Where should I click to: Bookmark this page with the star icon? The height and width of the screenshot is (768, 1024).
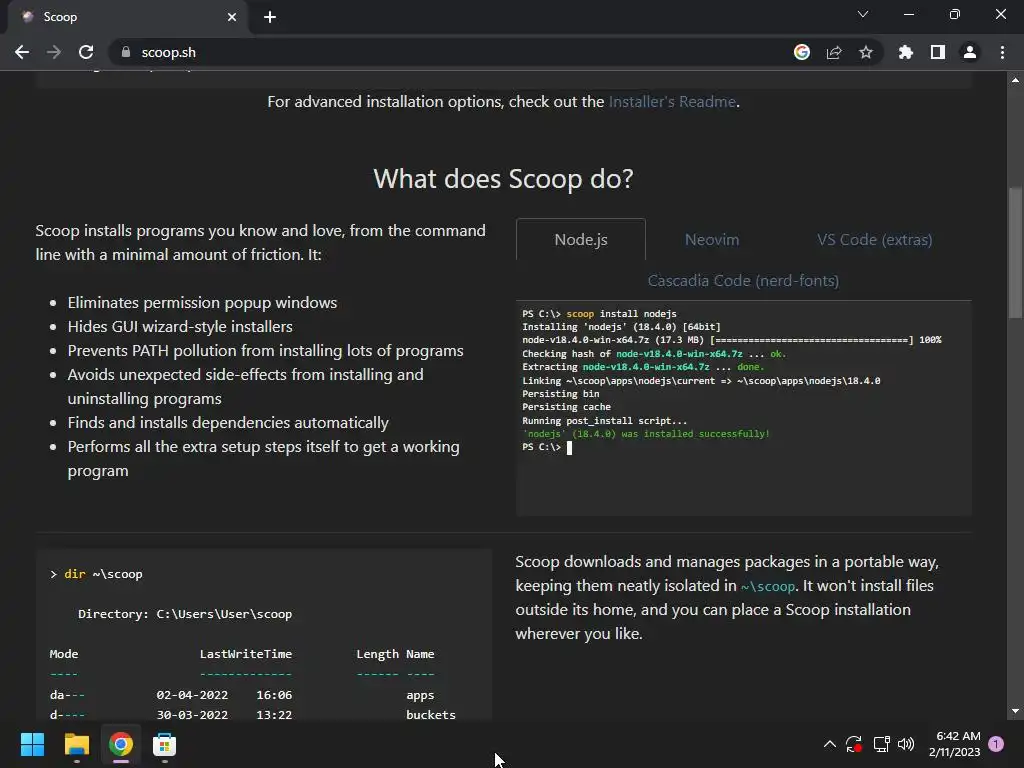[866, 52]
